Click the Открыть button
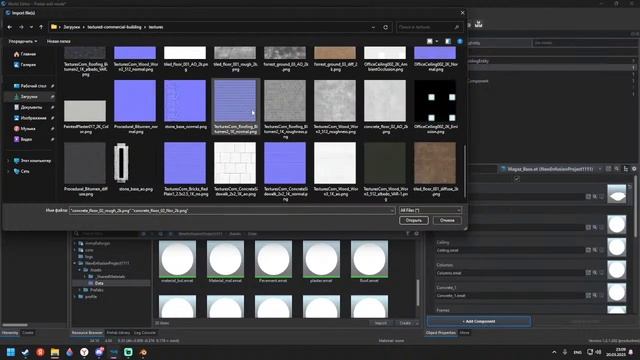Screen dimensions: 640x360 [x=413, y=220]
